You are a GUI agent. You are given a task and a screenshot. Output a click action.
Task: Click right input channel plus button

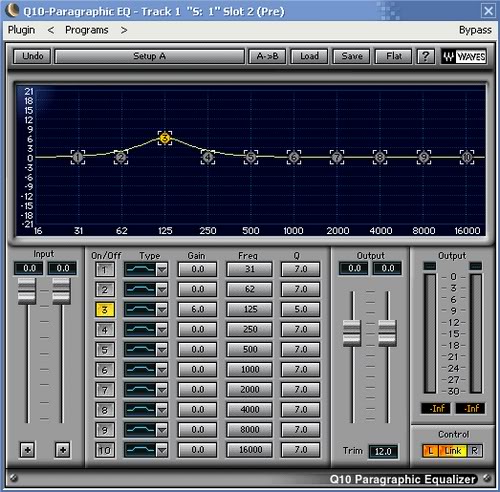point(63,450)
